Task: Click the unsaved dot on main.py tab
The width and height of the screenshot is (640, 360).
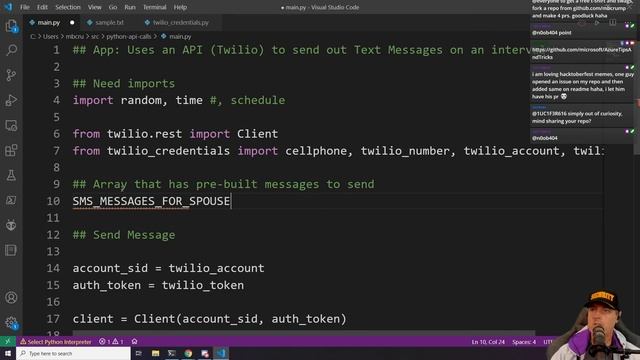Action: tap(72, 22)
